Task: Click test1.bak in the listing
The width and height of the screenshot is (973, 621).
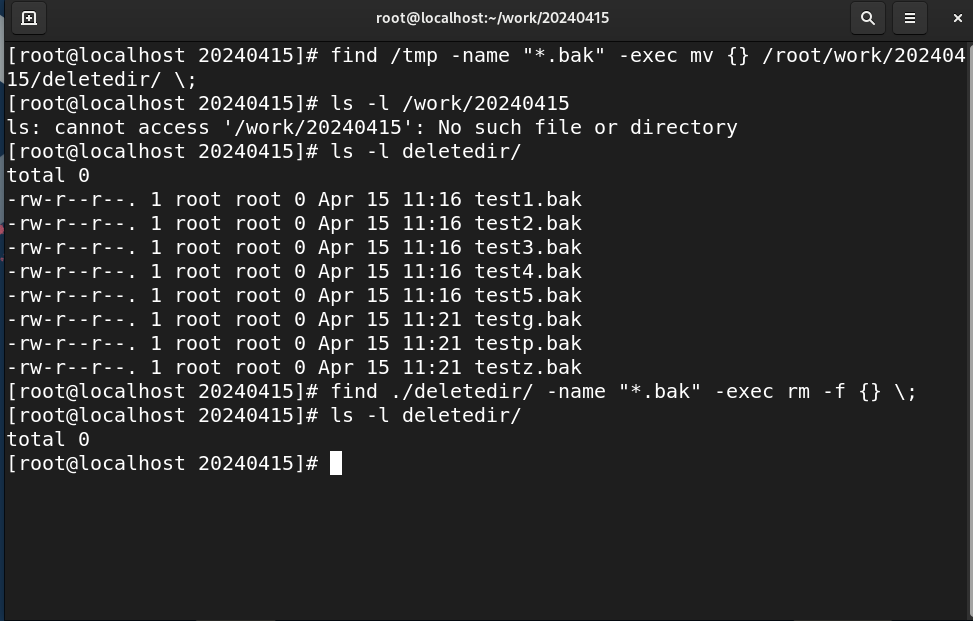Action: 528,199
